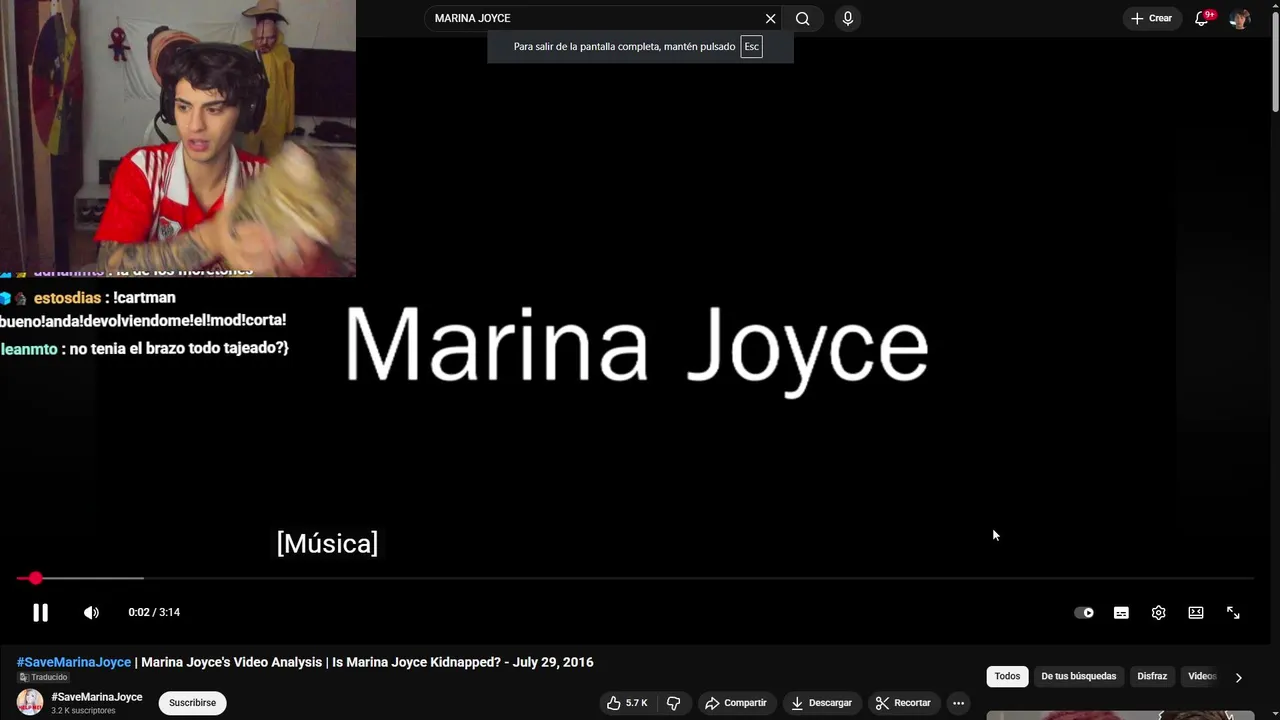Click the Descargar download button

coord(821,703)
